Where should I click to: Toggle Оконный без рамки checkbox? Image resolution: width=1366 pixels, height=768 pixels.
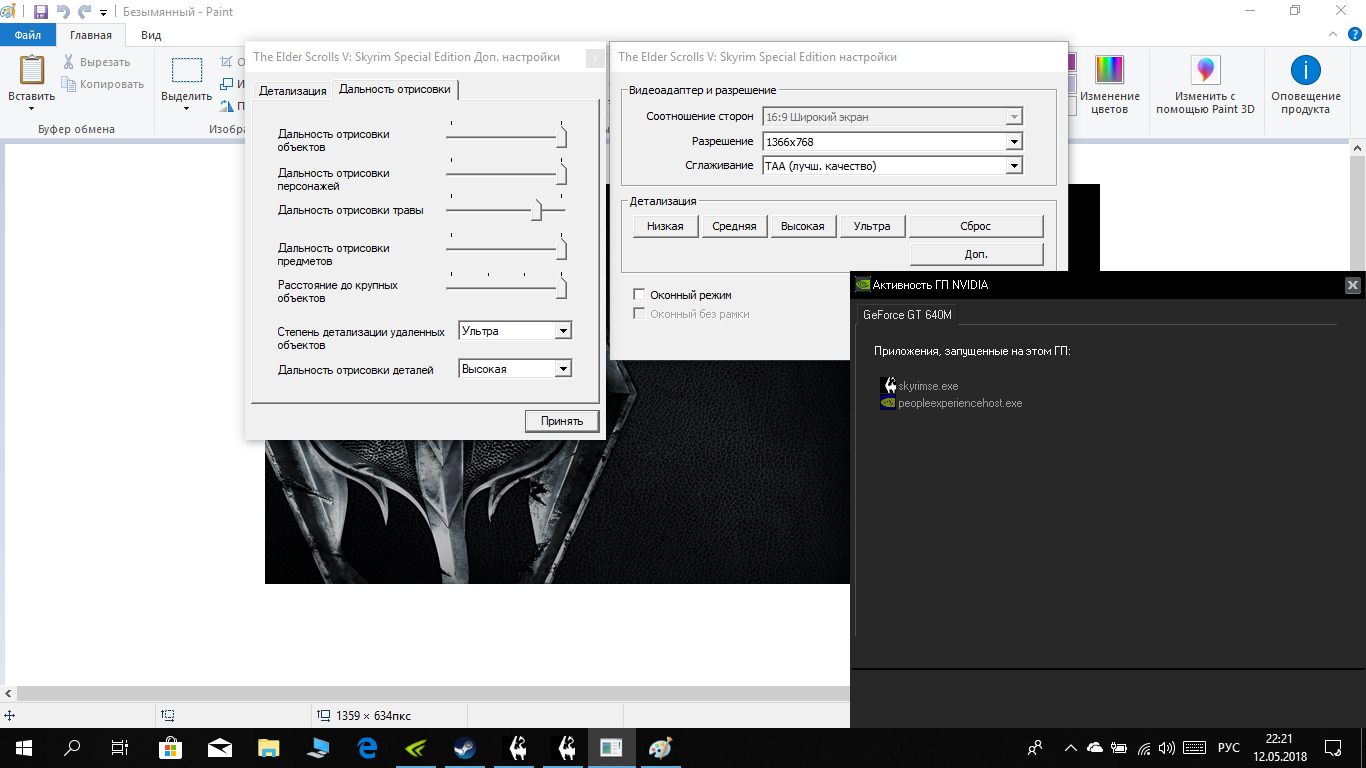(x=640, y=314)
